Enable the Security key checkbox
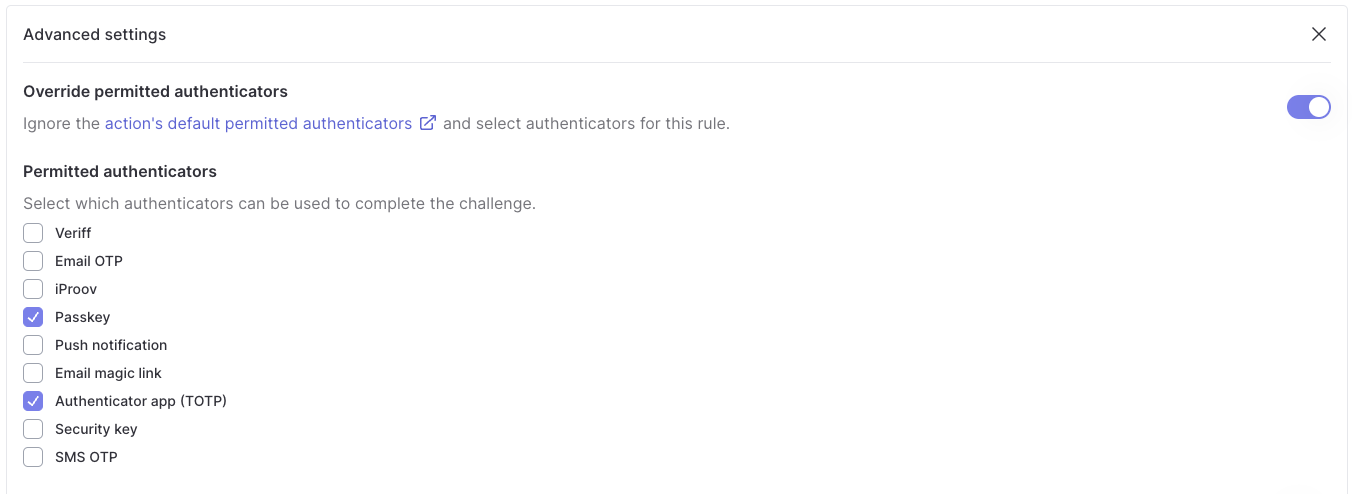Screen dimensions: 1352x494 pyautogui.click(x=33, y=429)
